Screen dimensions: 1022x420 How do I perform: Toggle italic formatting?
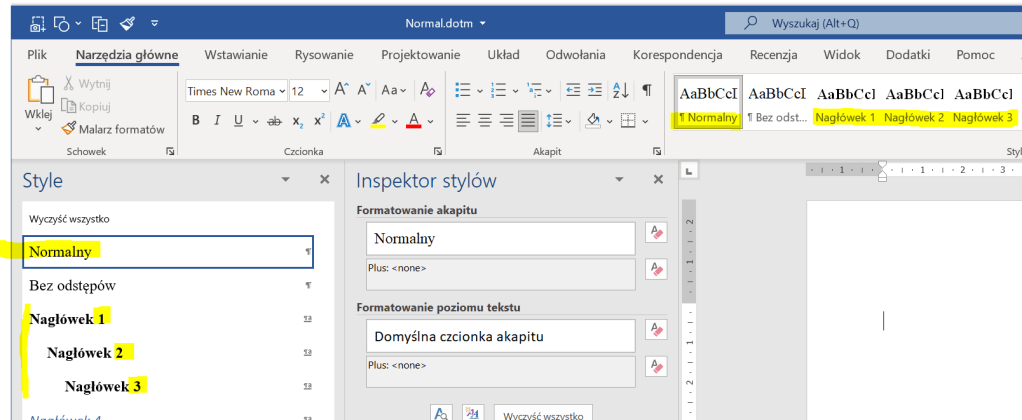pos(217,121)
